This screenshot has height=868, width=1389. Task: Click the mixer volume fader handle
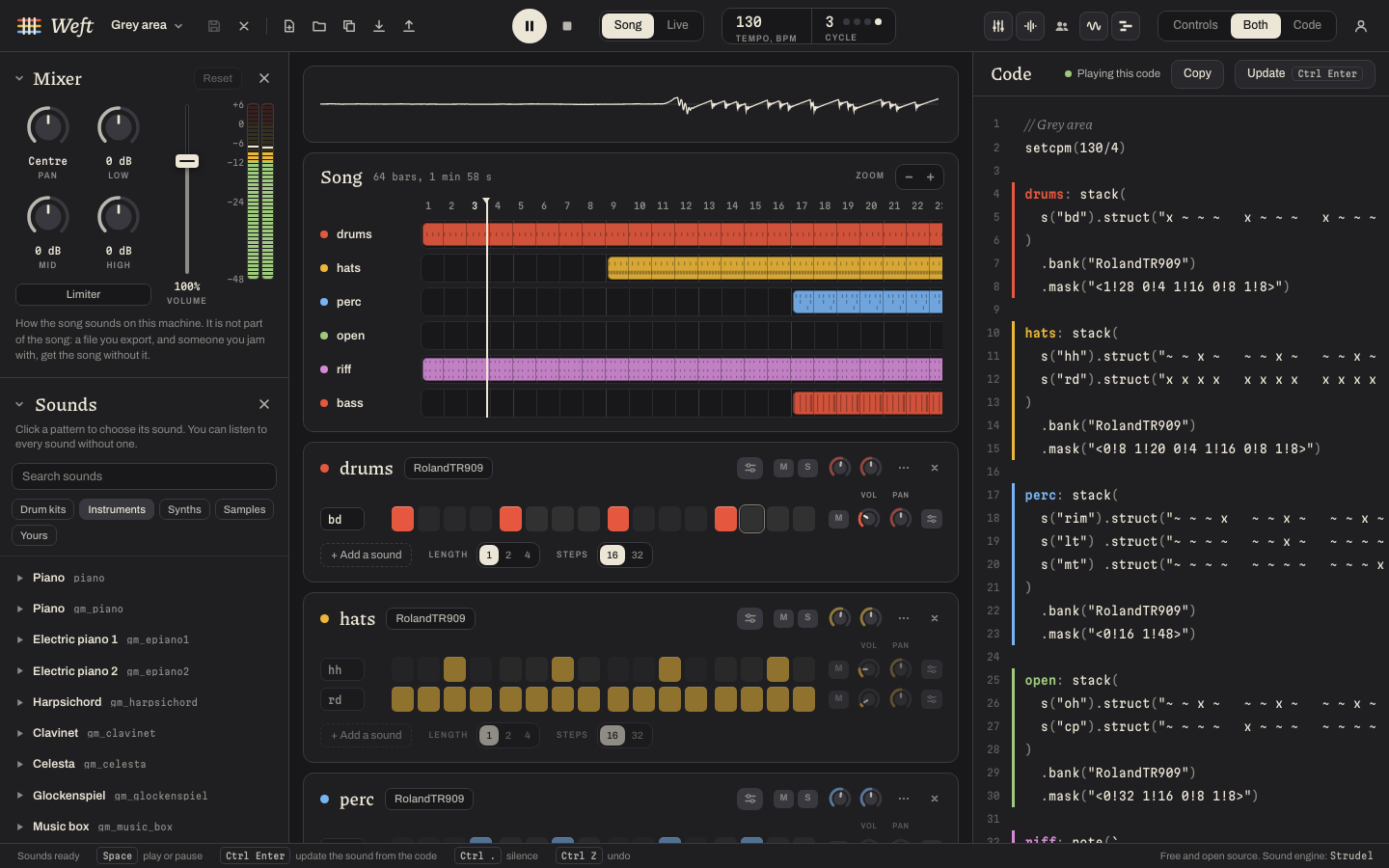(187, 161)
